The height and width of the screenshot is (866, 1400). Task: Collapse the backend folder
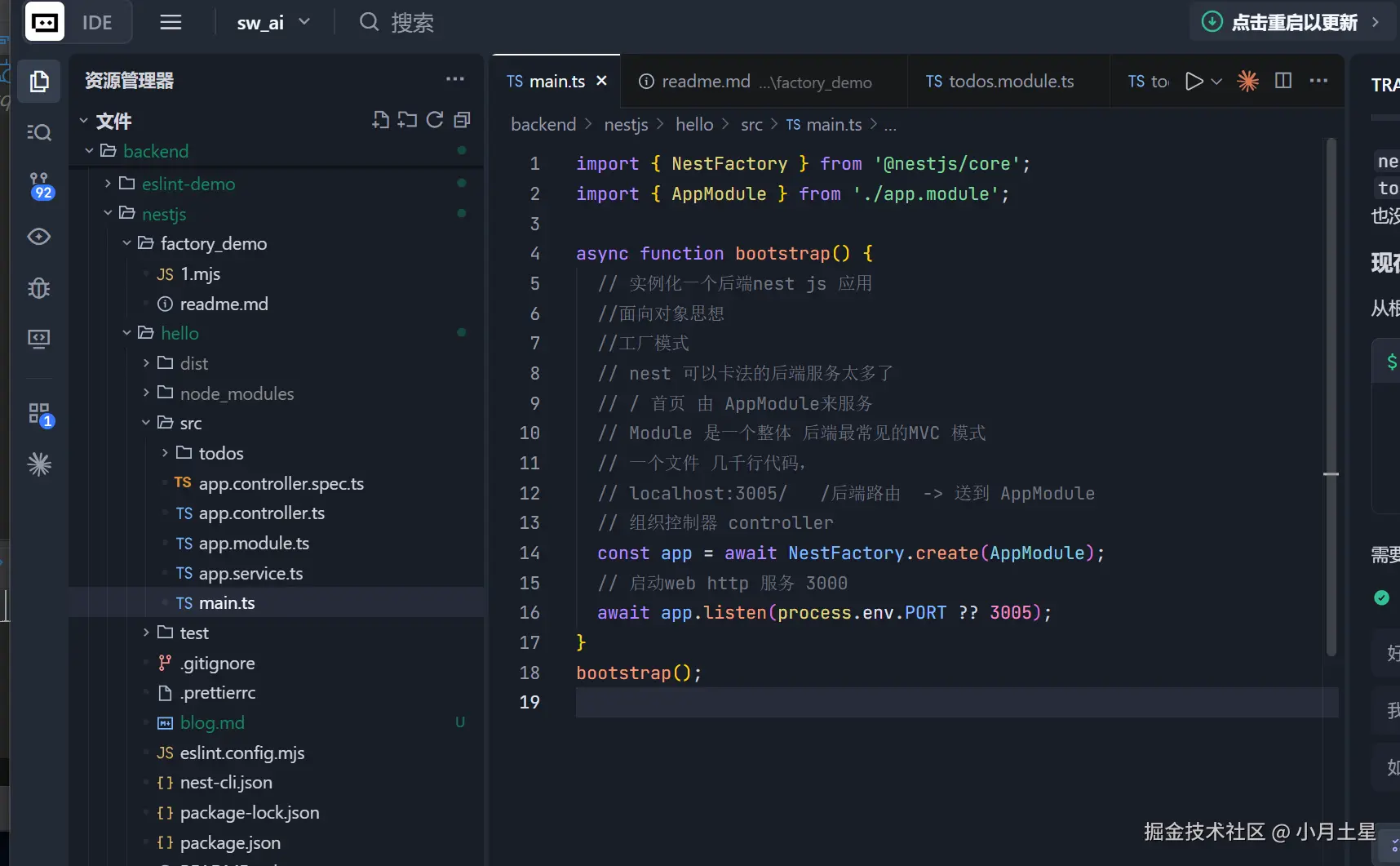(x=90, y=151)
